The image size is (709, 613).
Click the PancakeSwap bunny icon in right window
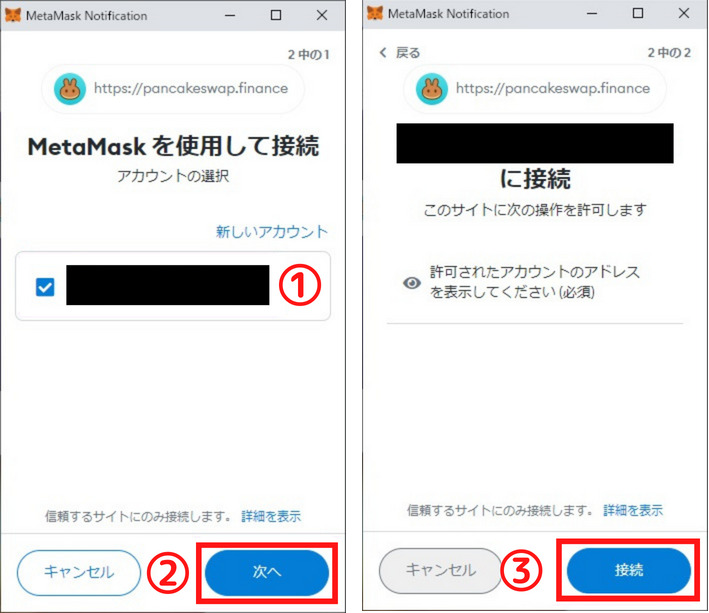432,89
